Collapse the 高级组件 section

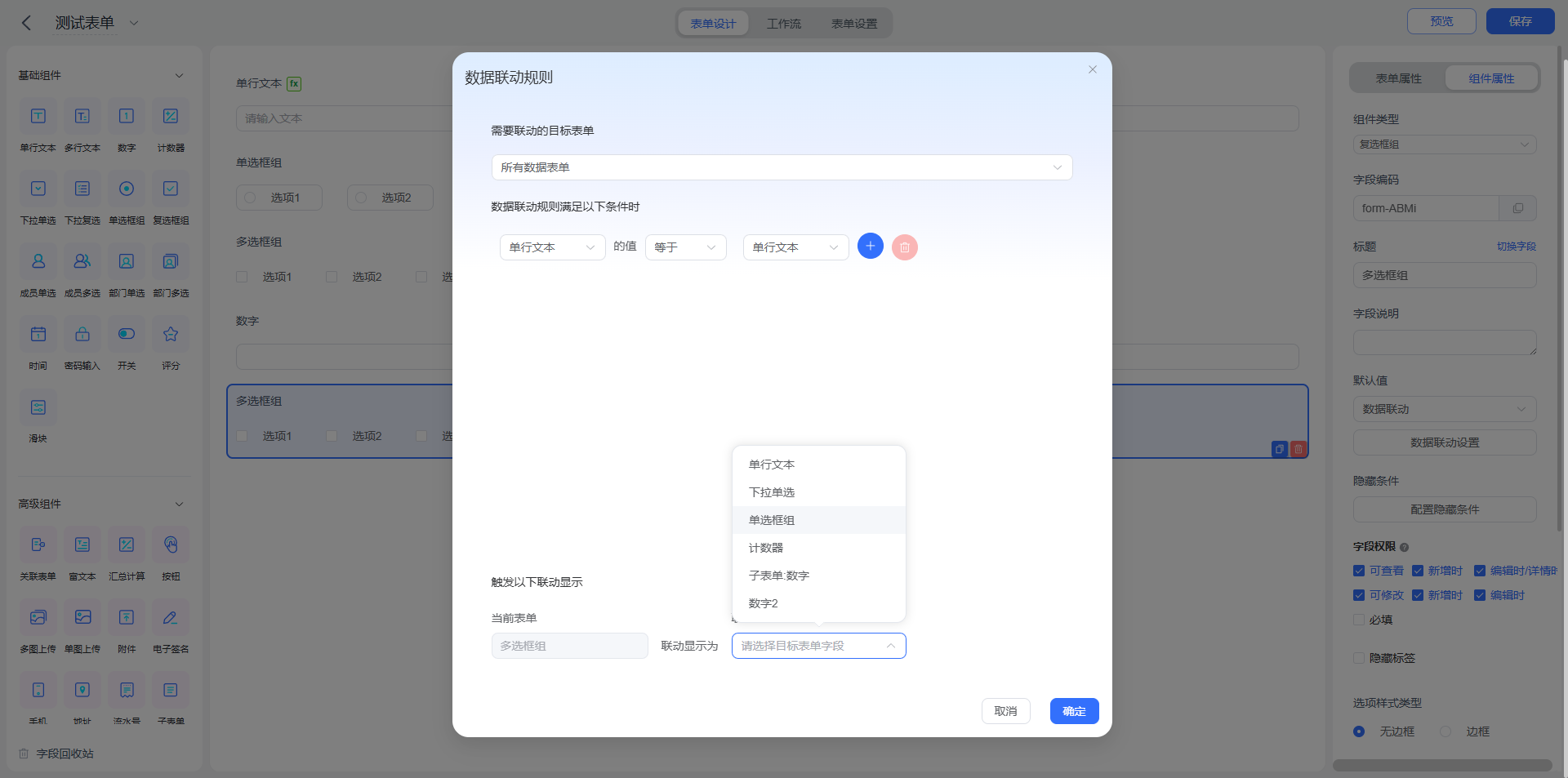(179, 504)
